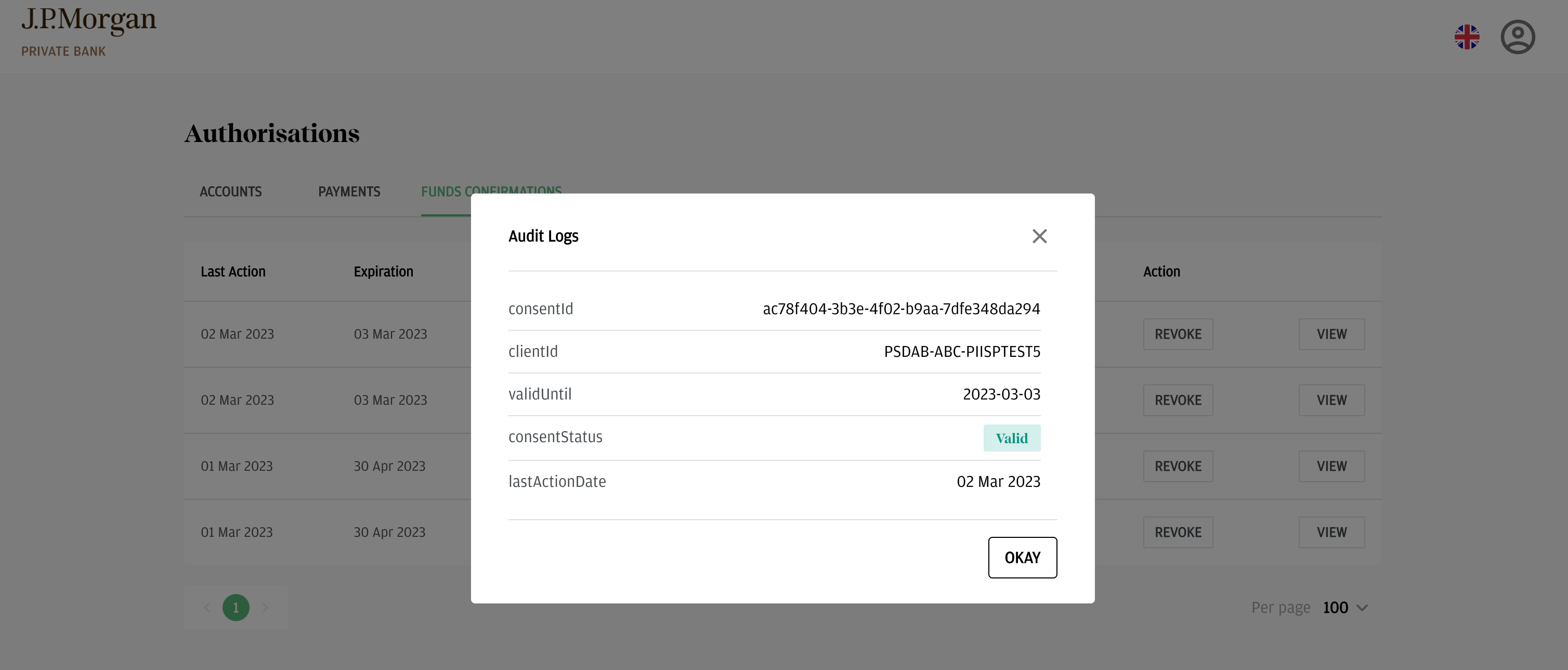The width and height of the screenshot is (1568, 670).
Task: Close the Audit Logs dialog with X
Action: click(x=1039, y=236)
